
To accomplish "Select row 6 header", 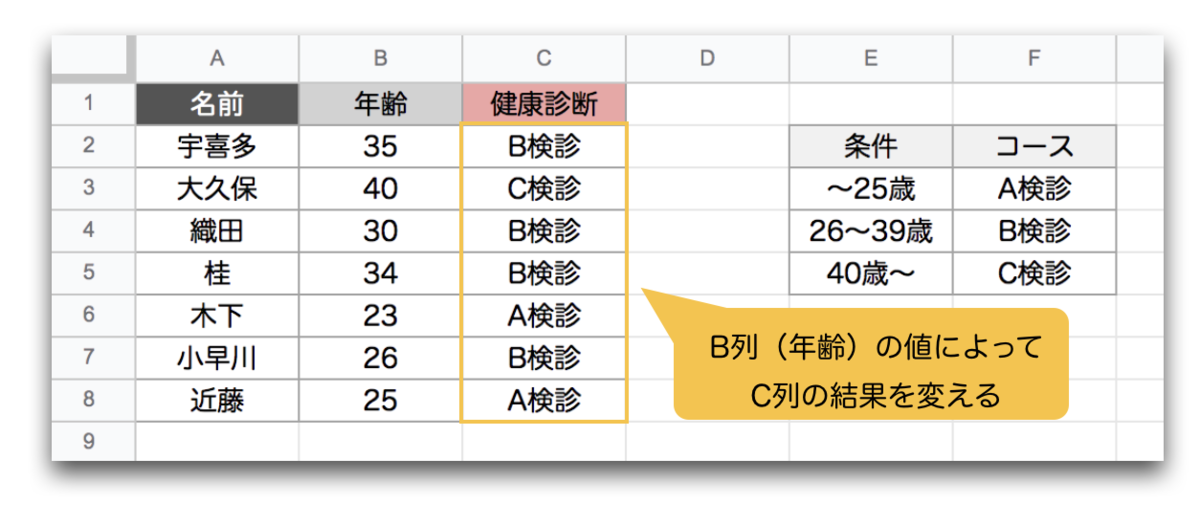I will 93,315.
